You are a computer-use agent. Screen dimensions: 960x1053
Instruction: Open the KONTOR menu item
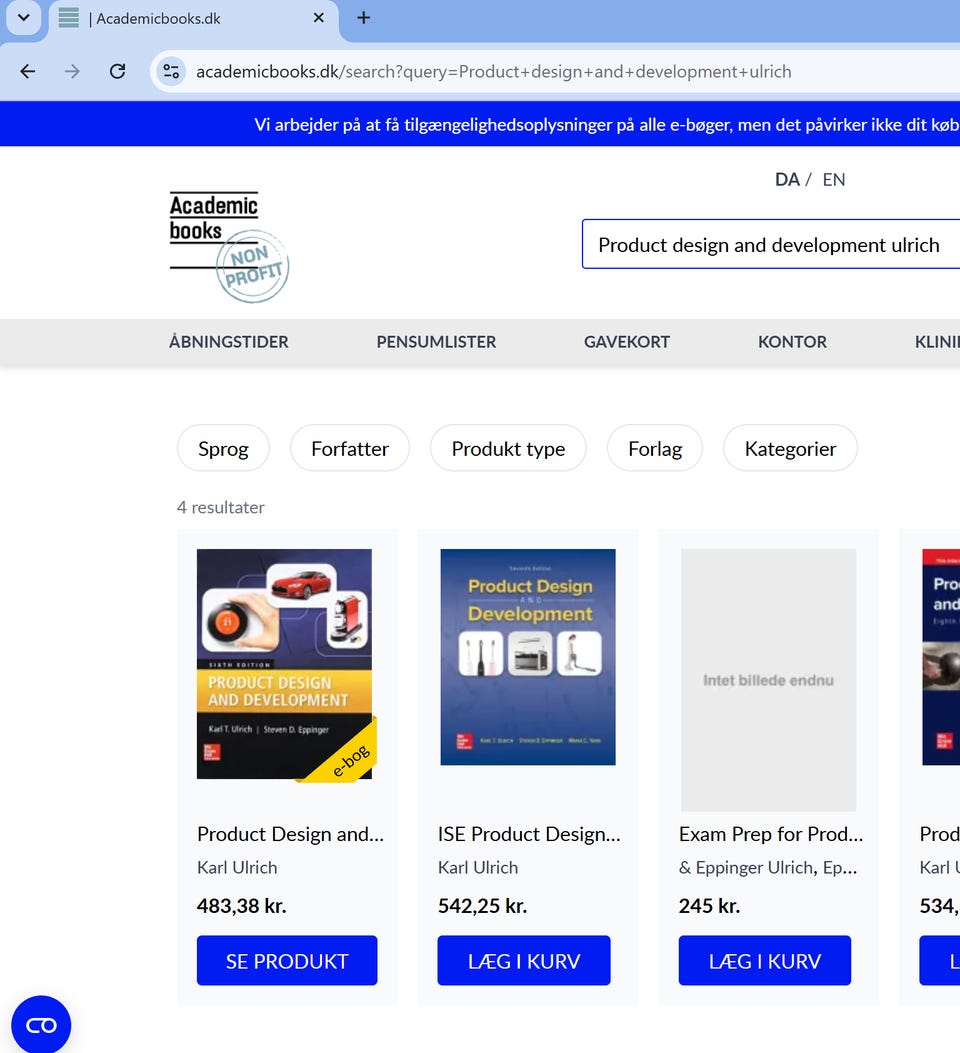pyautogui.click(x=792, y=342)
